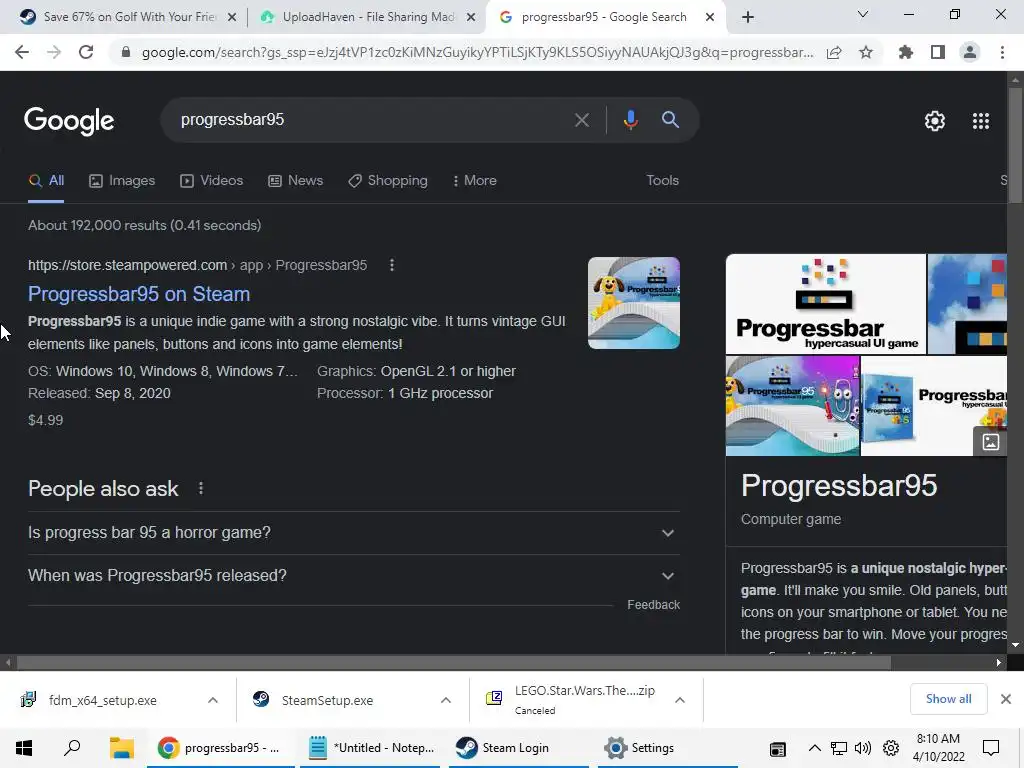
Task: Open the Extensions puzzle icon
Action: click(906, 52)
